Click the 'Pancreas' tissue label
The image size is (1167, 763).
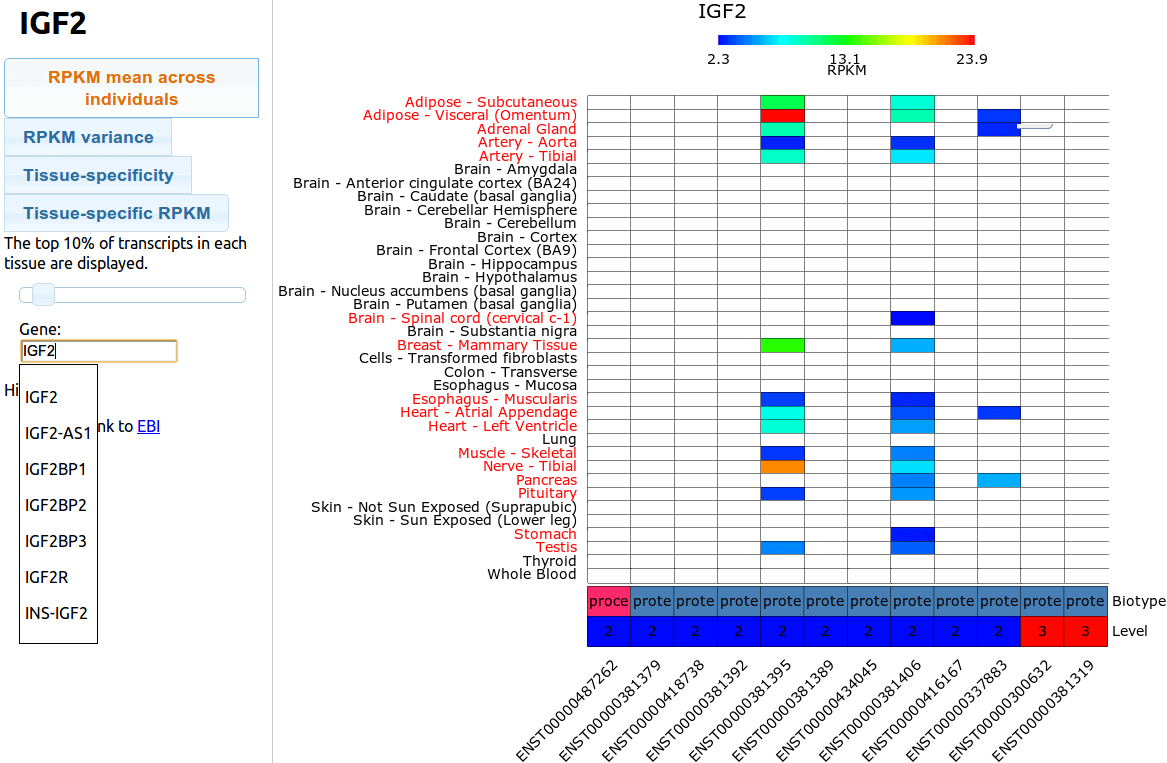coord(546,480)
